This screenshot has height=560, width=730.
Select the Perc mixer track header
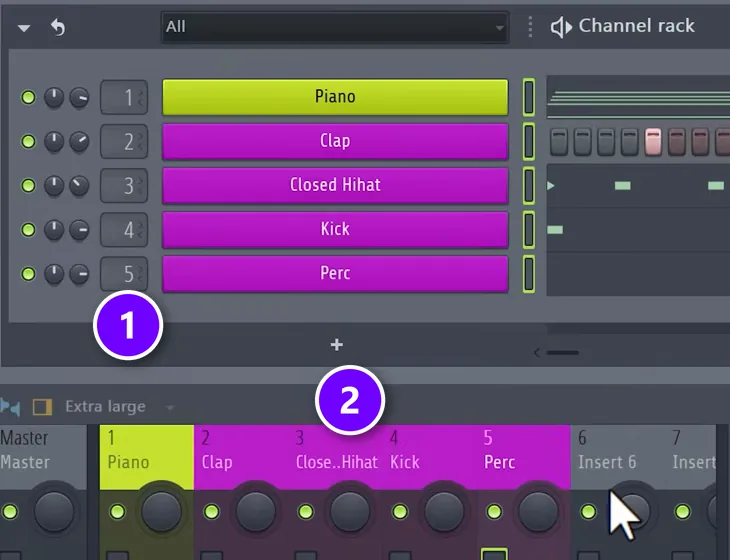[x=523, y=457]
